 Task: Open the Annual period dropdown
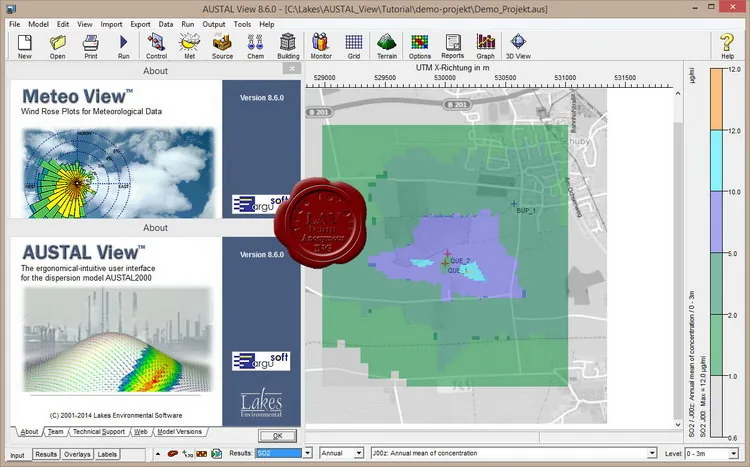tap(358, 453)
